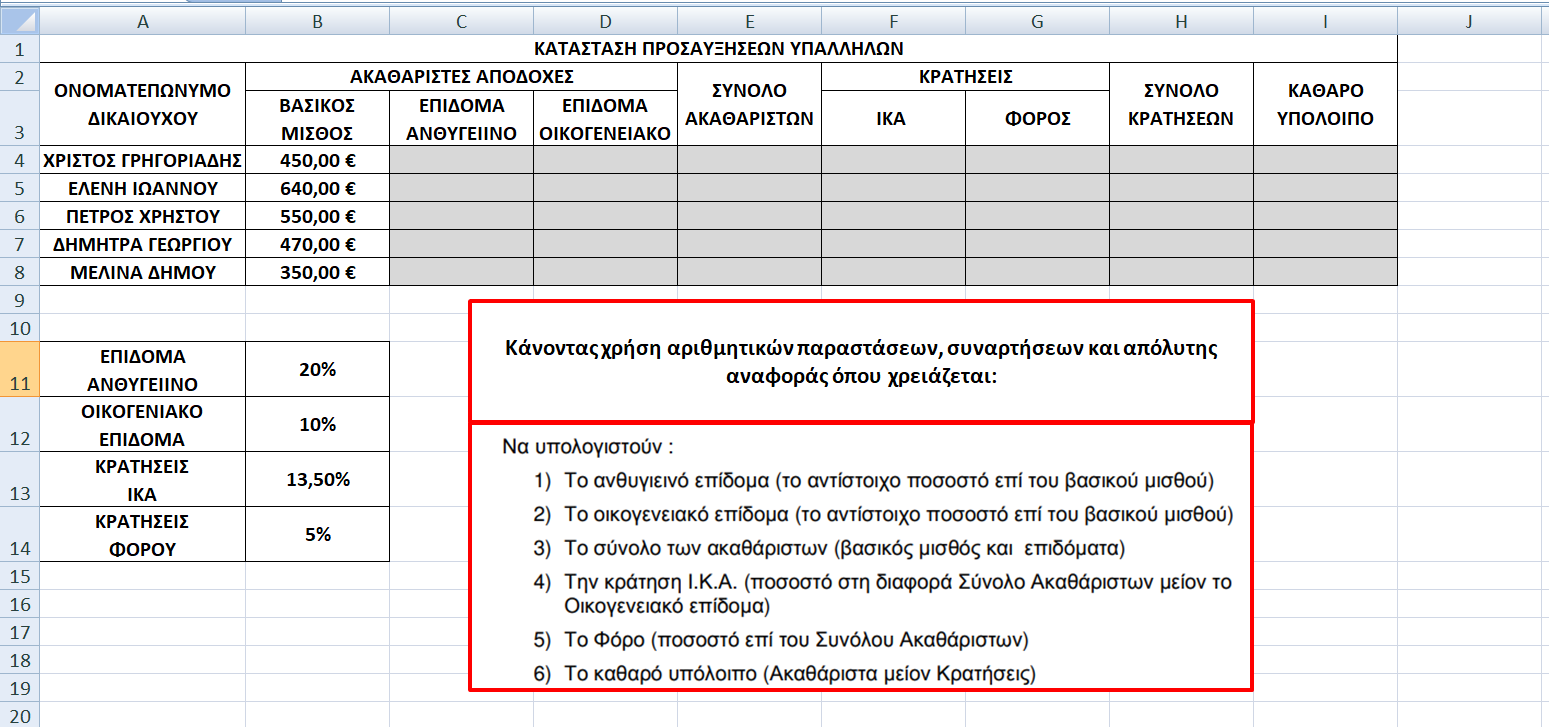1549x727 pixels.
Task: Select the ΚΡΑΤΗΣΕΙΣ merged header cell
Action: (965, 76)
